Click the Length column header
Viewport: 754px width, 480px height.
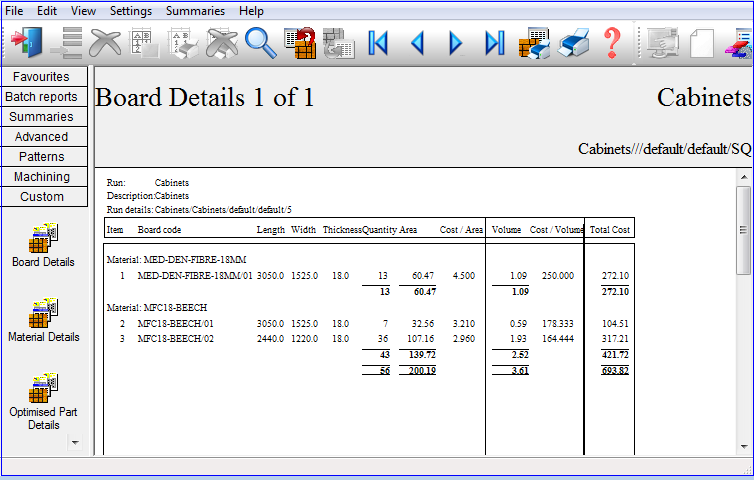[270, 229]
